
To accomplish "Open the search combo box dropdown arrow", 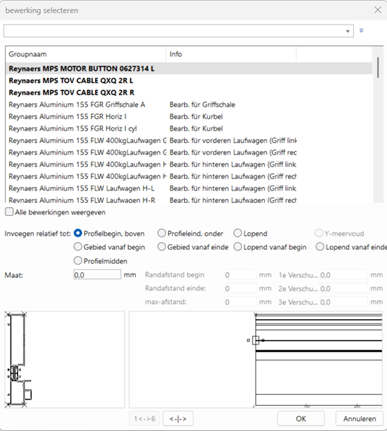I will point(348,31).
